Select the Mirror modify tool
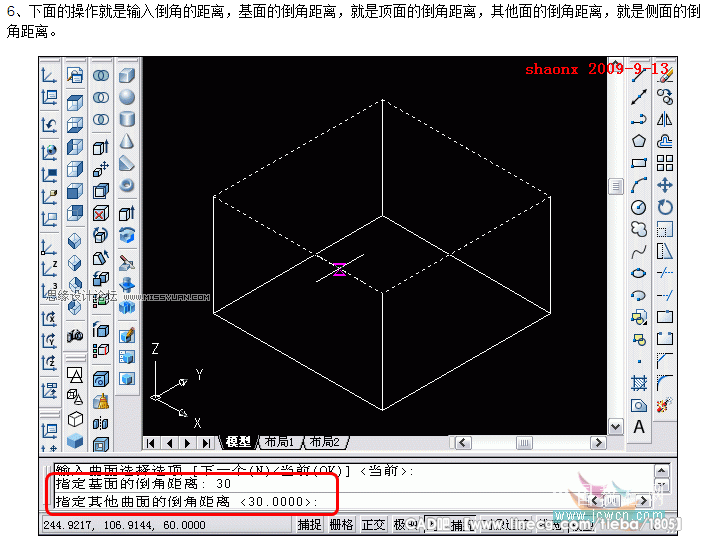Image resolution: width=711 pixels, height=541 pixels. click(x=665, y=119)
